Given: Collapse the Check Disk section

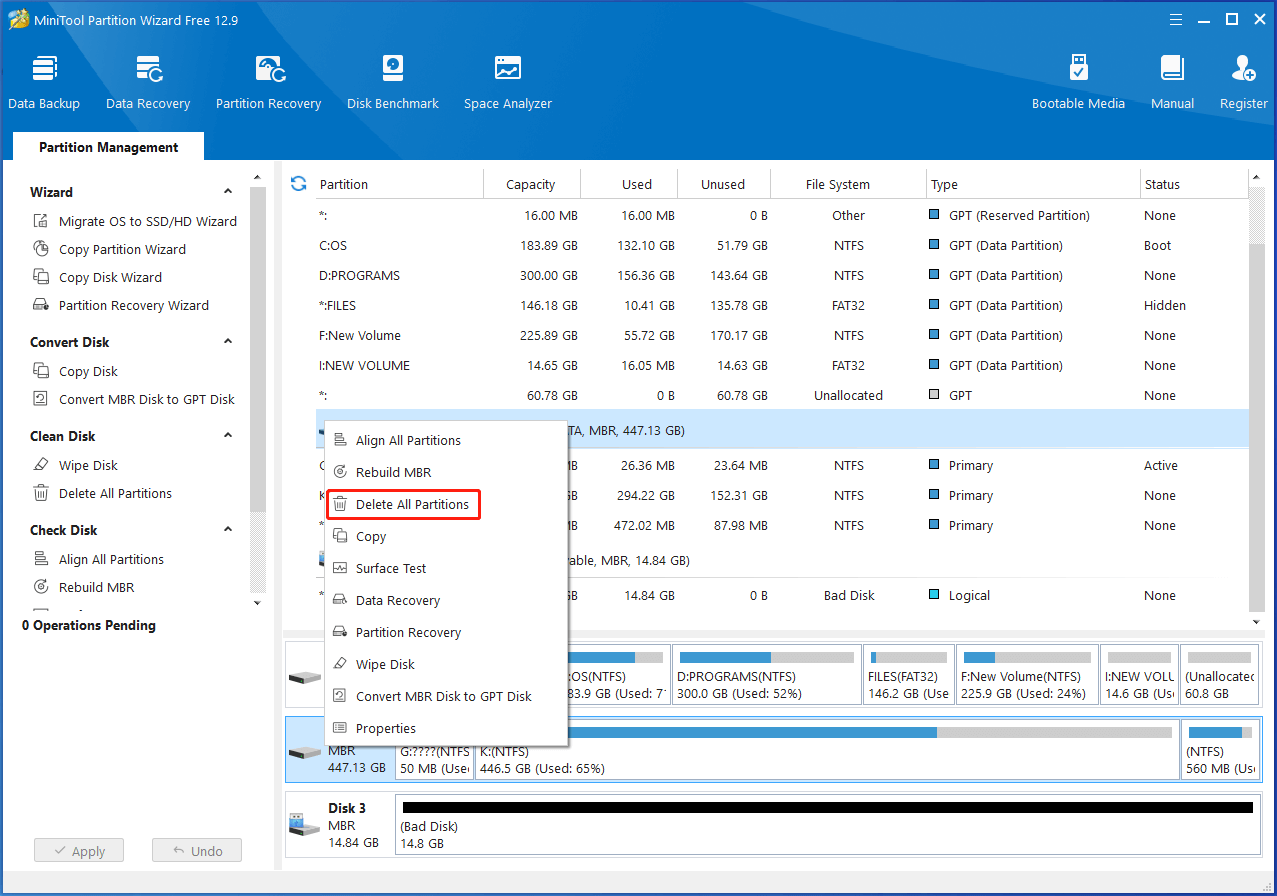Looking at the screenshot, I should [x=228, y=530].
